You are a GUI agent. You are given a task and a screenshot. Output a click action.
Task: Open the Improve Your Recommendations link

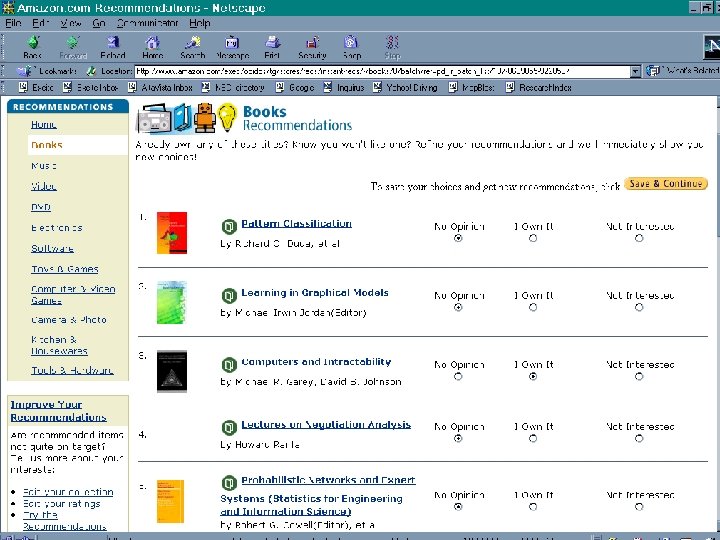[x=58, y=411]
